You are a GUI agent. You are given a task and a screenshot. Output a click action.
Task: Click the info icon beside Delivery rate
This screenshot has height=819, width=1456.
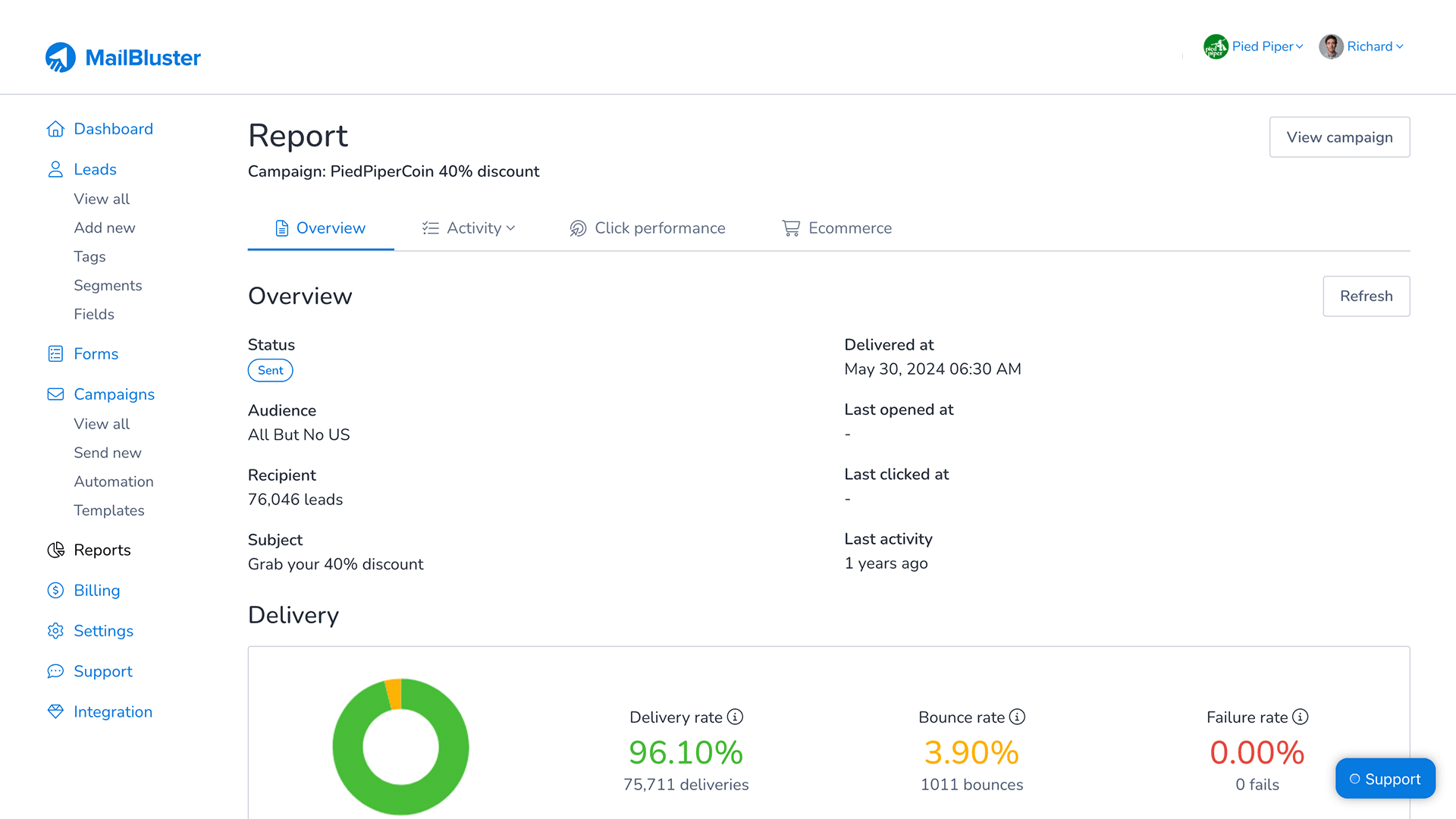coord(735,717)
